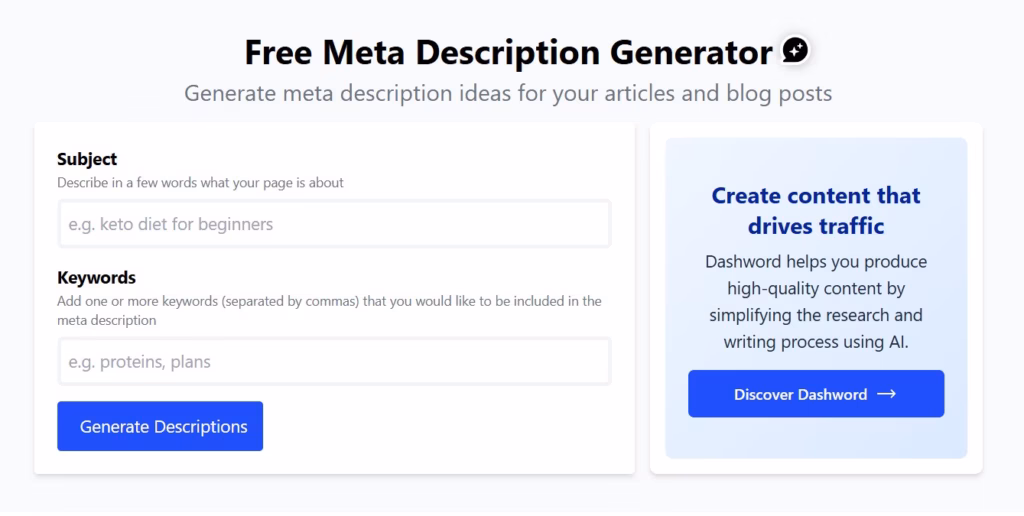
Task: Click the word 'AI.' ending promo paragraph
Action: [896, 342]
